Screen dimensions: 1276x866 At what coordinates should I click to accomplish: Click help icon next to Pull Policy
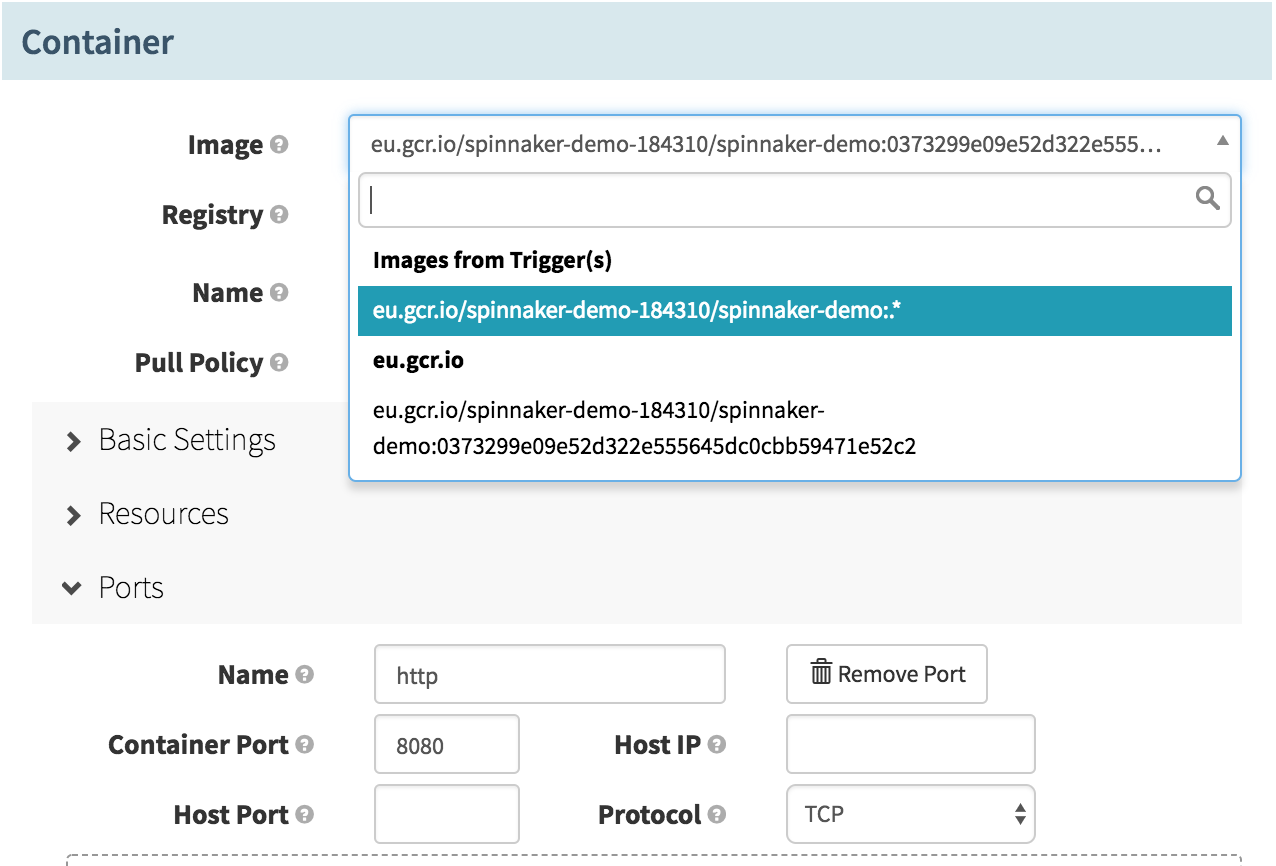[280, 363]
